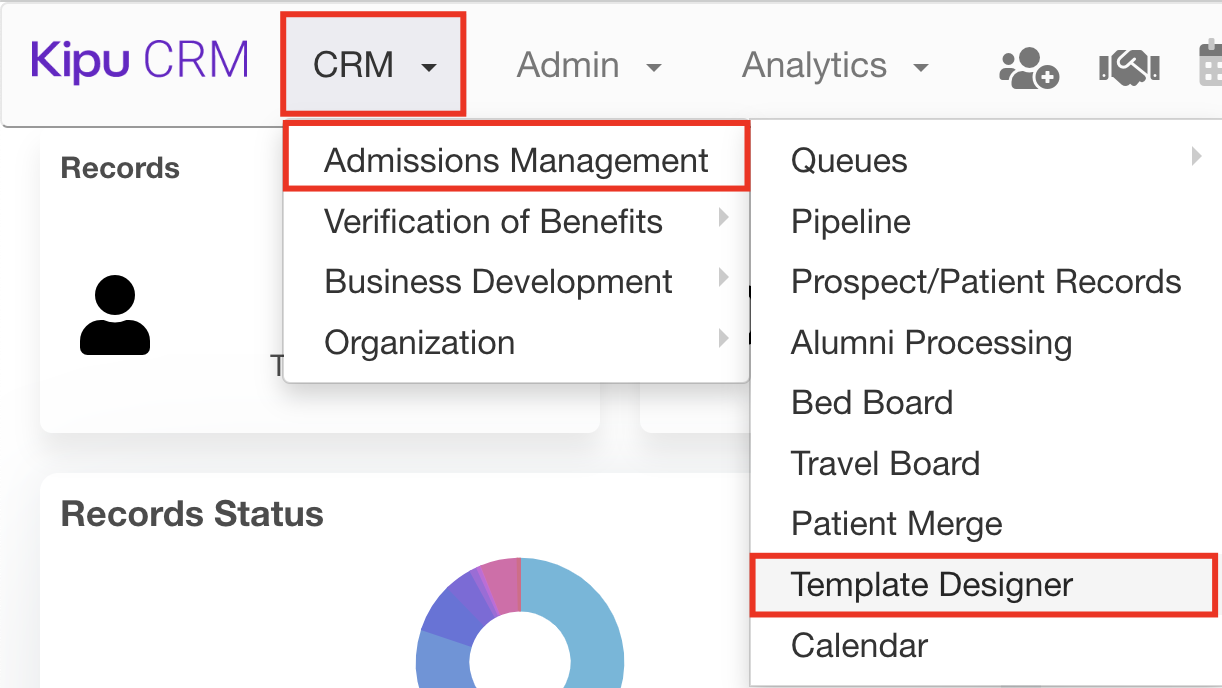1222x688 pixels.
Task: Click the calendar icon at navbar edge
Action: pyautogui.click(x=1210, y=66)
